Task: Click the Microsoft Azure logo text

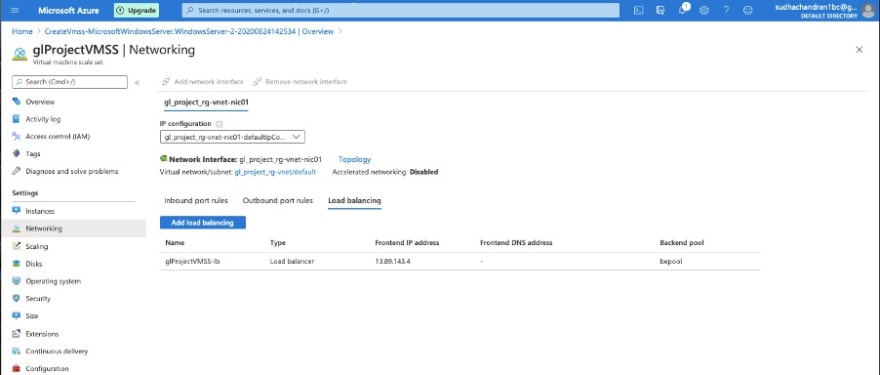Action: coord(68,10)
